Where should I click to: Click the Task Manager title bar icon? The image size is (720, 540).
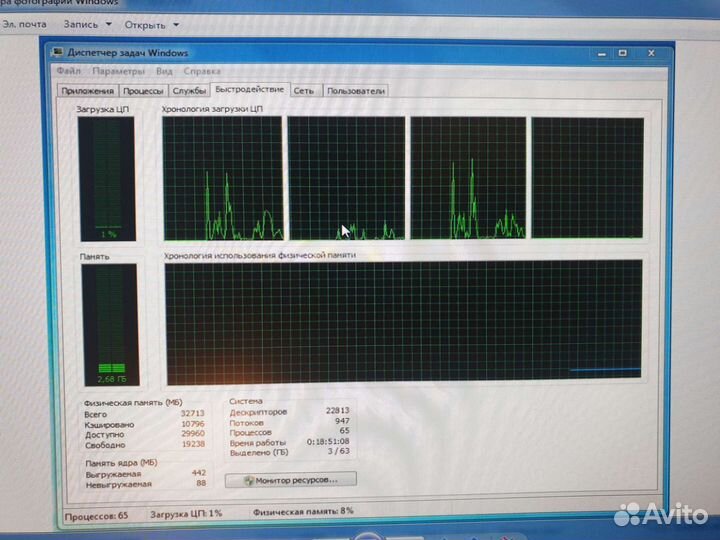tap(57, 52)
